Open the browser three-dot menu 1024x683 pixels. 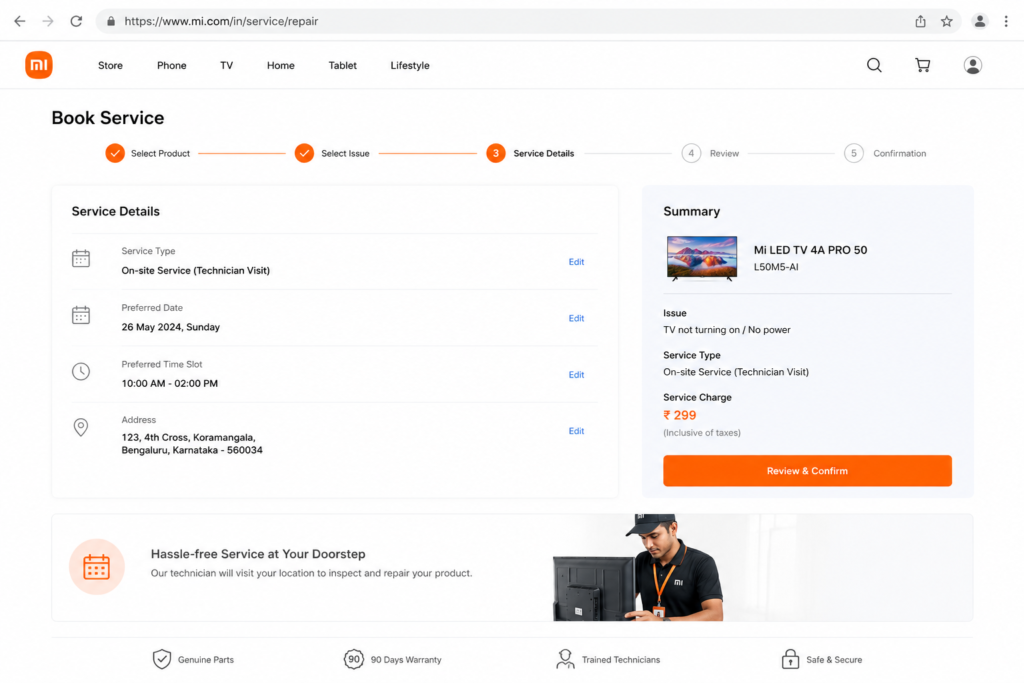[1006, 21]
